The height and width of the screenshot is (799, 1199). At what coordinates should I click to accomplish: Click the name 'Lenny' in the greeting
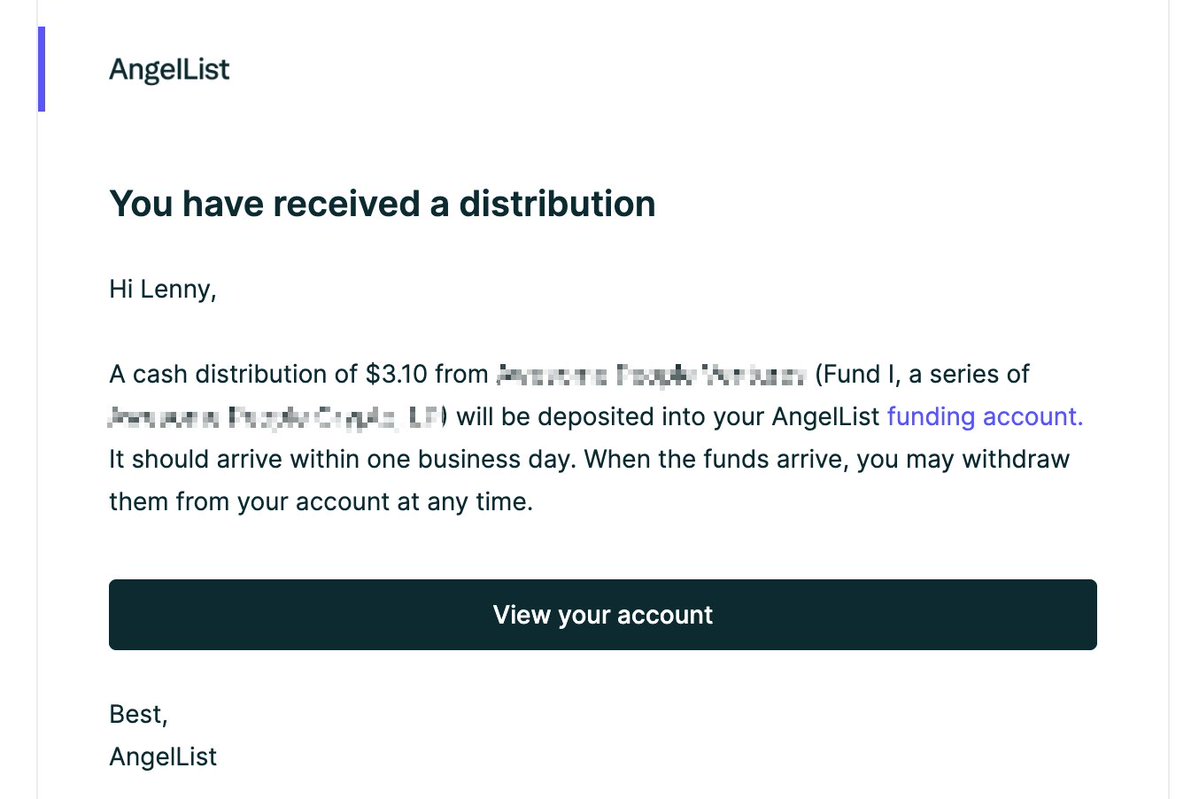click(x=178, y=289)
